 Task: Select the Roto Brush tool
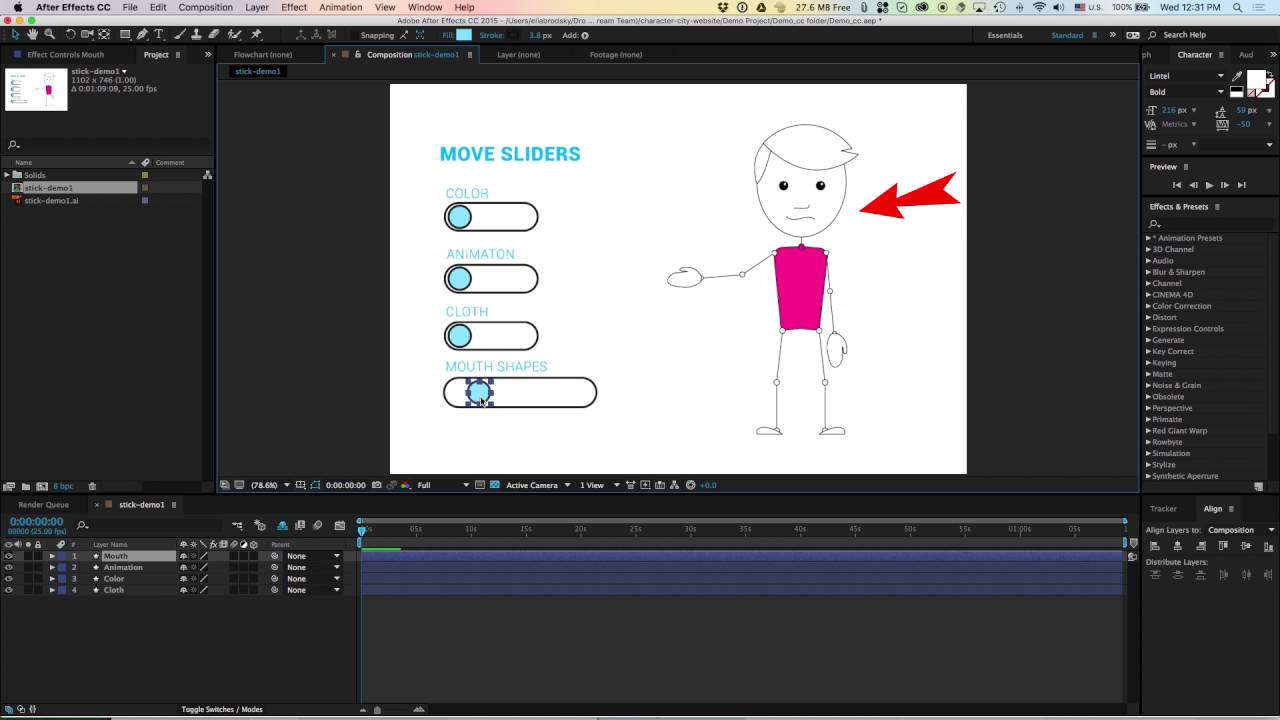point(234,34)
